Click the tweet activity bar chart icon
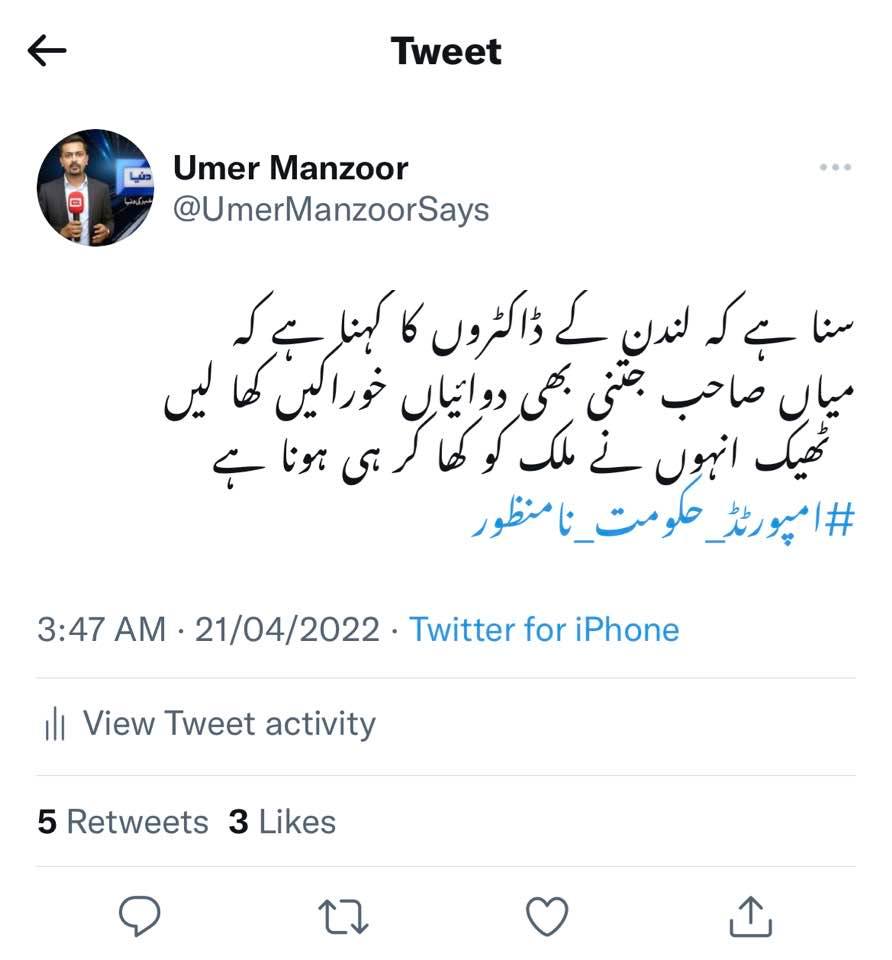This screenshot has width=892, height=960. pos(54,724)
